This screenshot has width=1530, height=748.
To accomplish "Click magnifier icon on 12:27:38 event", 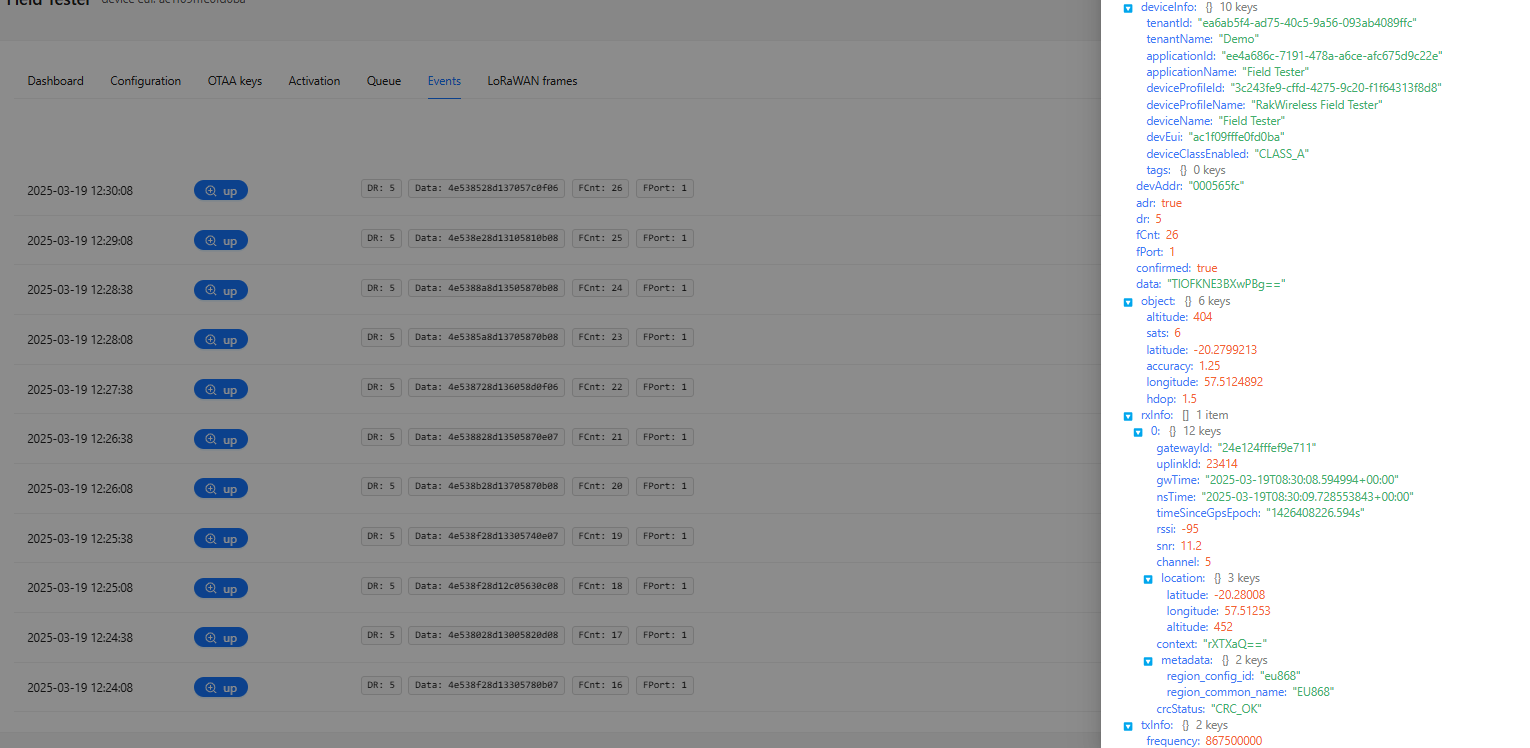I will pyautogui.click(x=211, y=389).
